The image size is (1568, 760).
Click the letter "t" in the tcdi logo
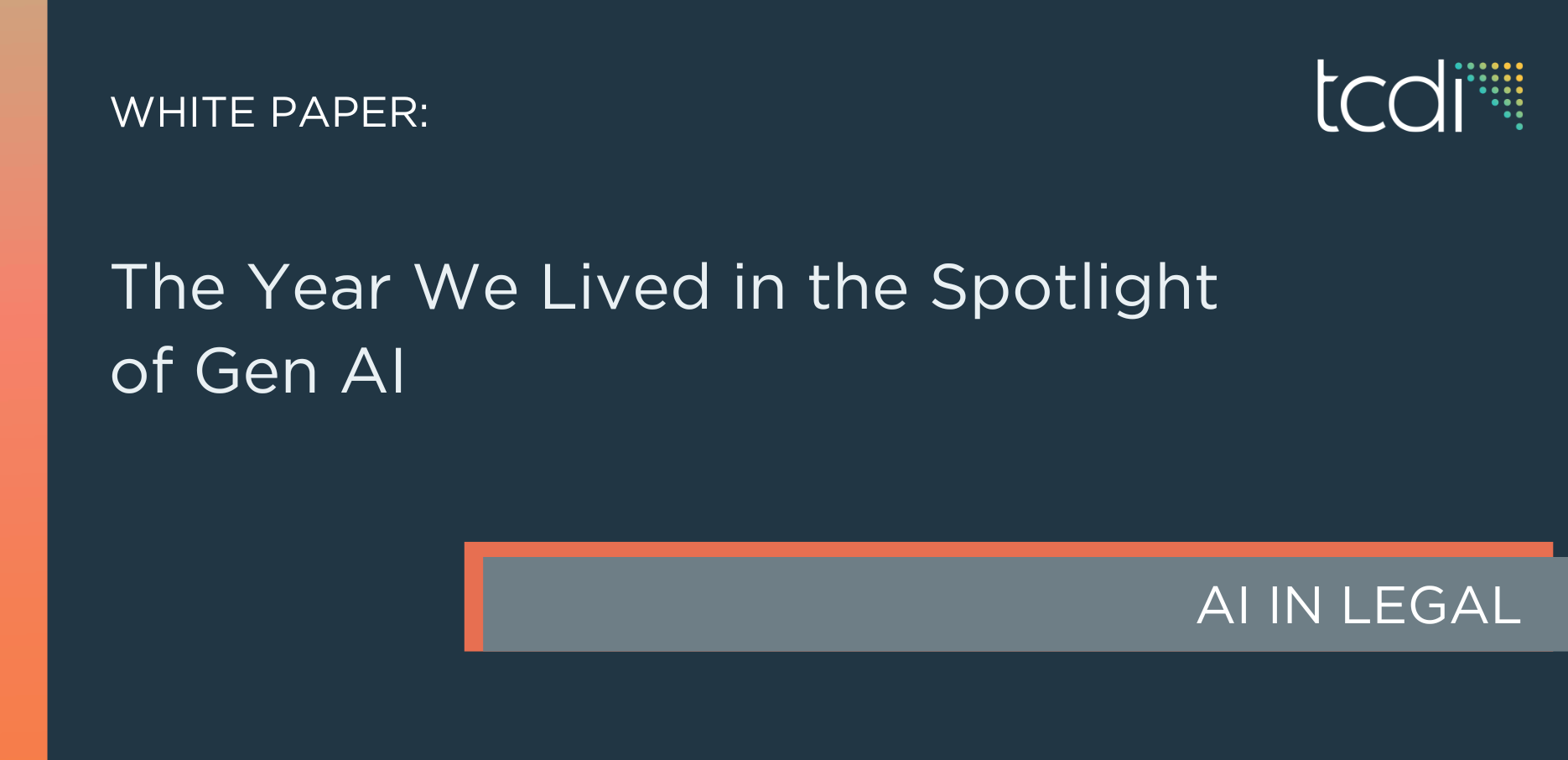click(1327, 97)
